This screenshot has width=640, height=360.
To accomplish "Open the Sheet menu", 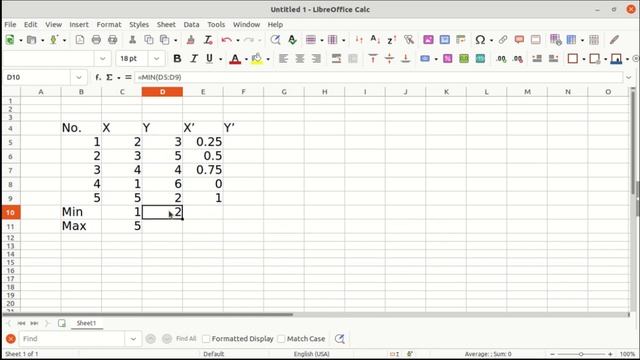I will (166, 24).
